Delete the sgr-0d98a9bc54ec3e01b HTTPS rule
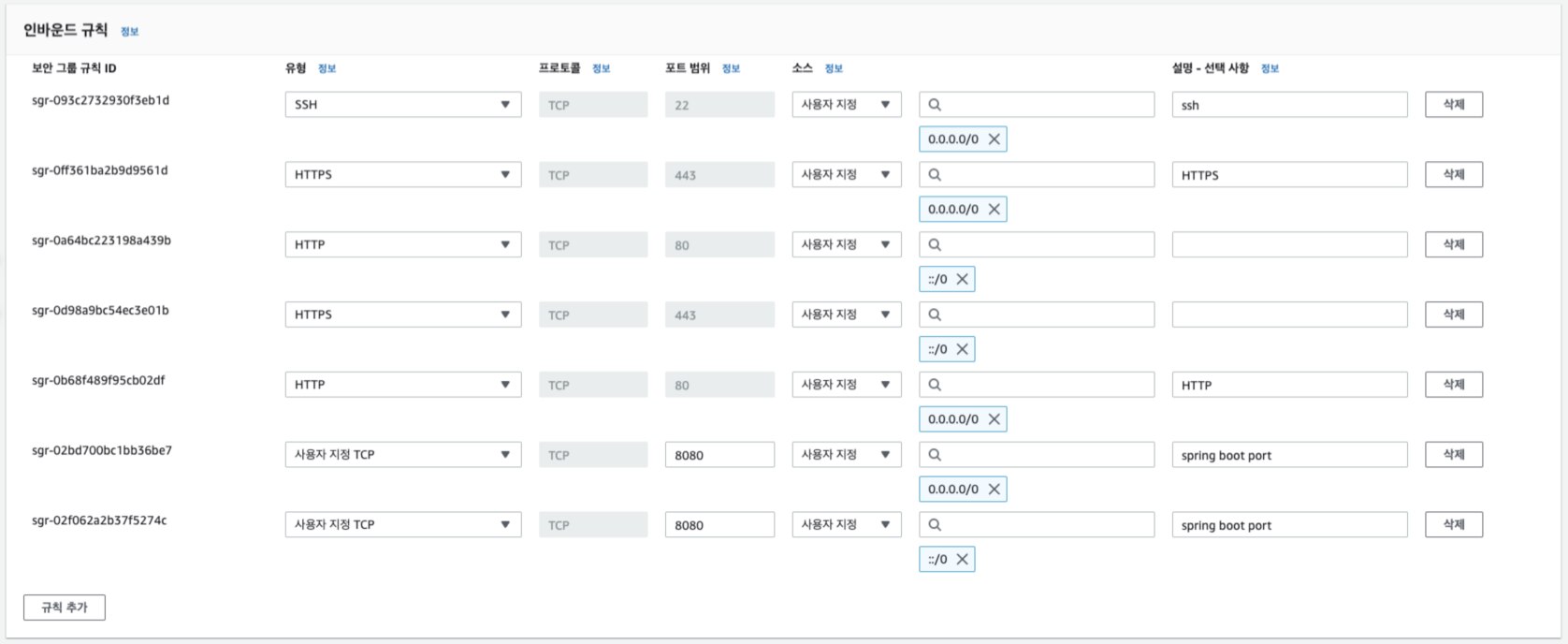Screen dimensions: 1568x644 tap(1454, 315)
